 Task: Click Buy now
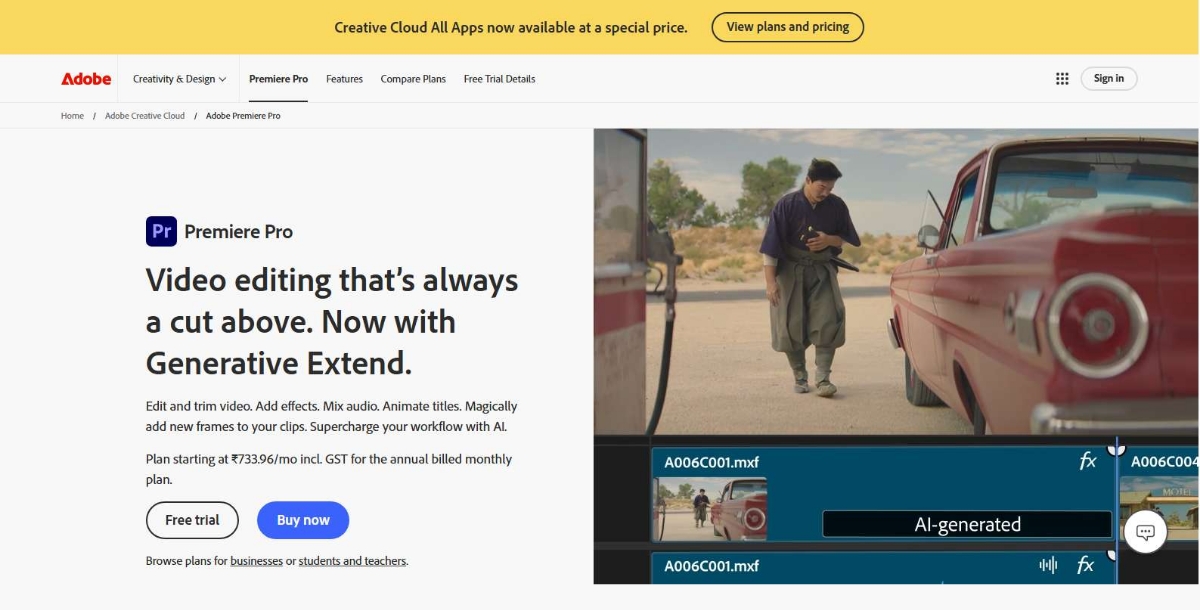click(x=303, y=520)
